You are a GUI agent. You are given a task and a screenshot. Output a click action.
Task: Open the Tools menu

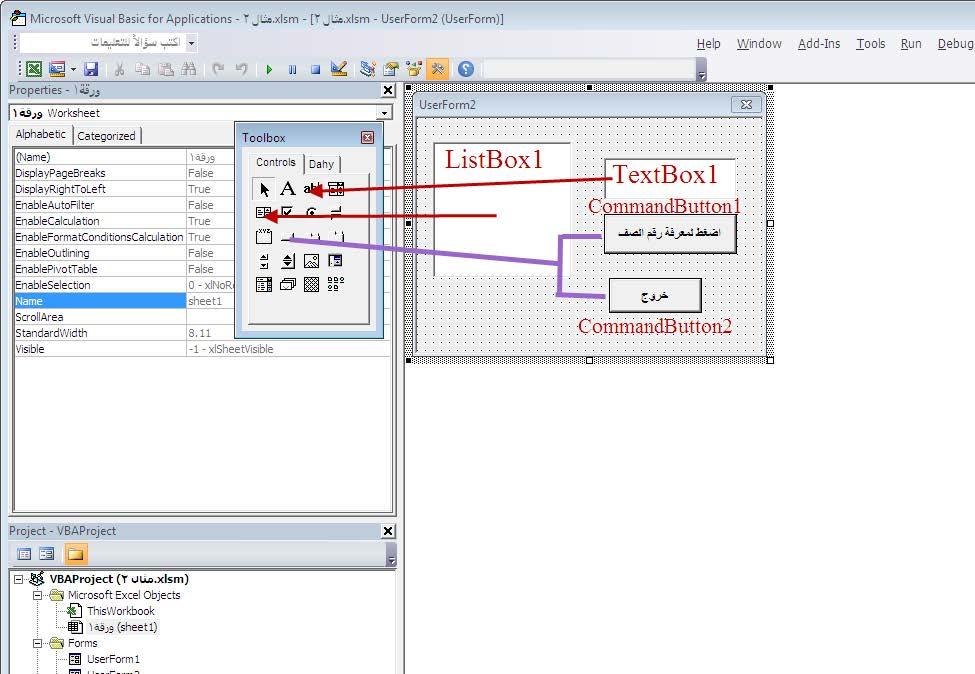pos(871,44)
